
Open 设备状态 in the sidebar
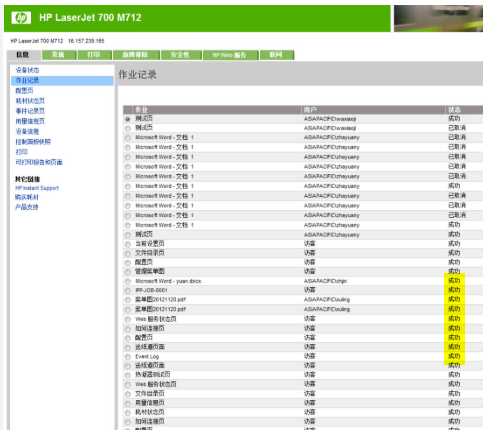click(27, 70)
